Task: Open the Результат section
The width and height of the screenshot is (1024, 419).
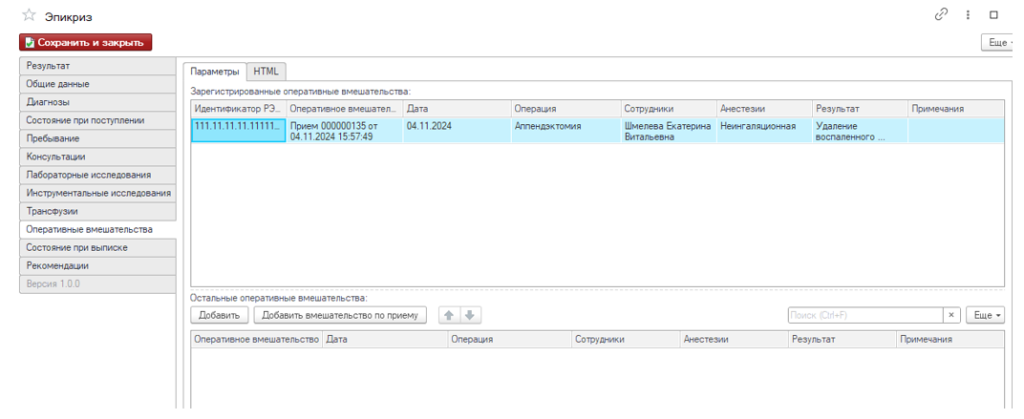Action: click(98, 66)
